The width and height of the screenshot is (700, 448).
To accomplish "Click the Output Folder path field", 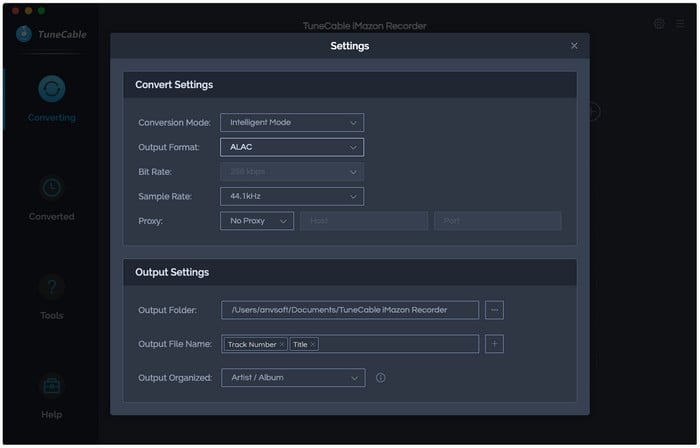I will pyautogui.click(x=350, y=310).
